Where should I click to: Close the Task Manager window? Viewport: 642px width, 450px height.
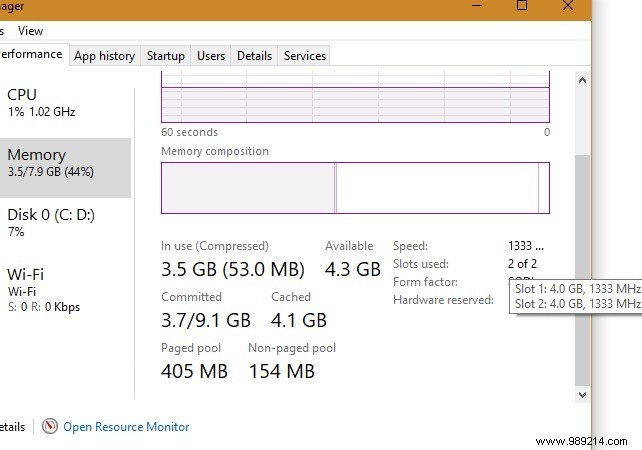[568, 5]
